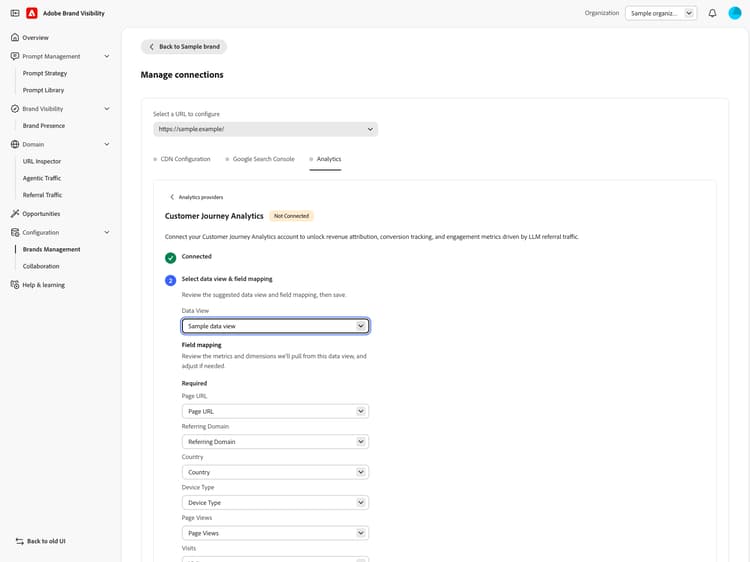Click the Overview home icon
The height and width of the screenshot is (562, 750).
tap(15, 37)
